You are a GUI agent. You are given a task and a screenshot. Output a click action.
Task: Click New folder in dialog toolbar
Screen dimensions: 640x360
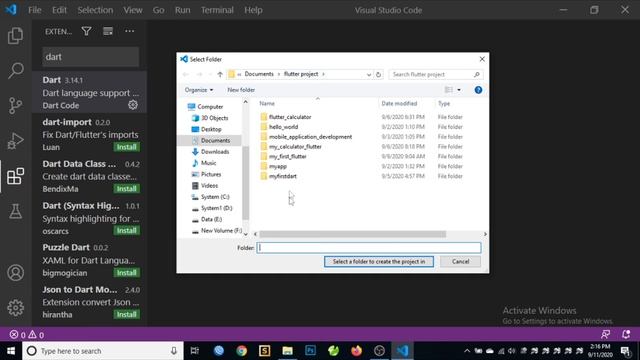tap(241, 90)
